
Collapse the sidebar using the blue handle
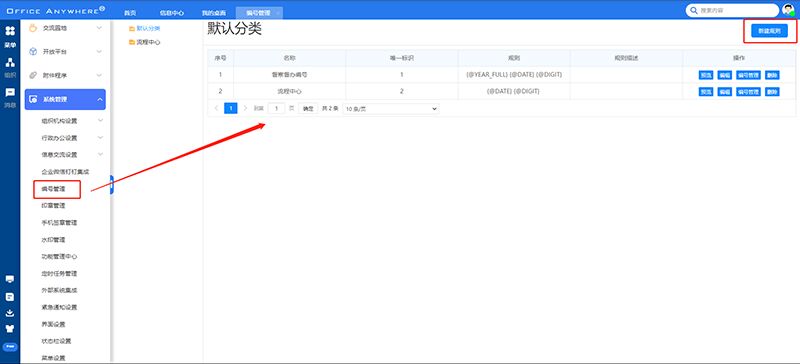click(111, 185)
